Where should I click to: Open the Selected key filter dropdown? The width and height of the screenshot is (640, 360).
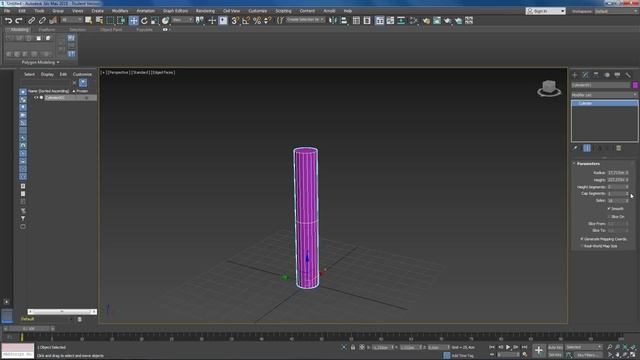(x=583, y=347)
